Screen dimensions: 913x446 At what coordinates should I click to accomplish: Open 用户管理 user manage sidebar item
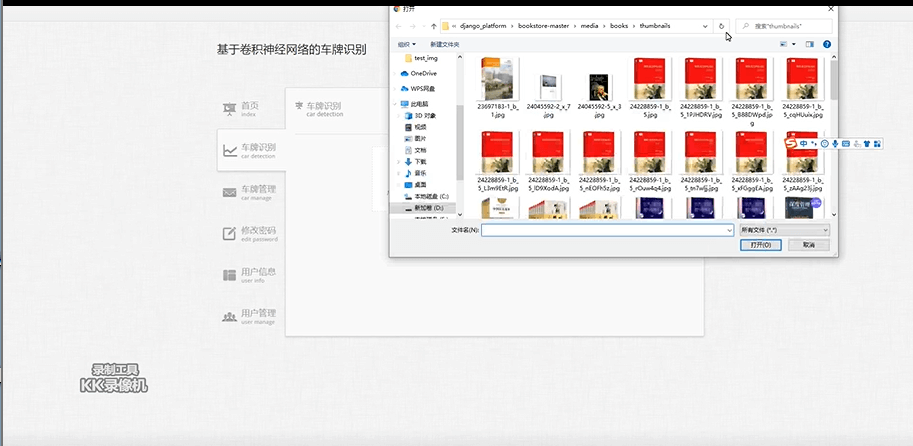tap(249, 316)
